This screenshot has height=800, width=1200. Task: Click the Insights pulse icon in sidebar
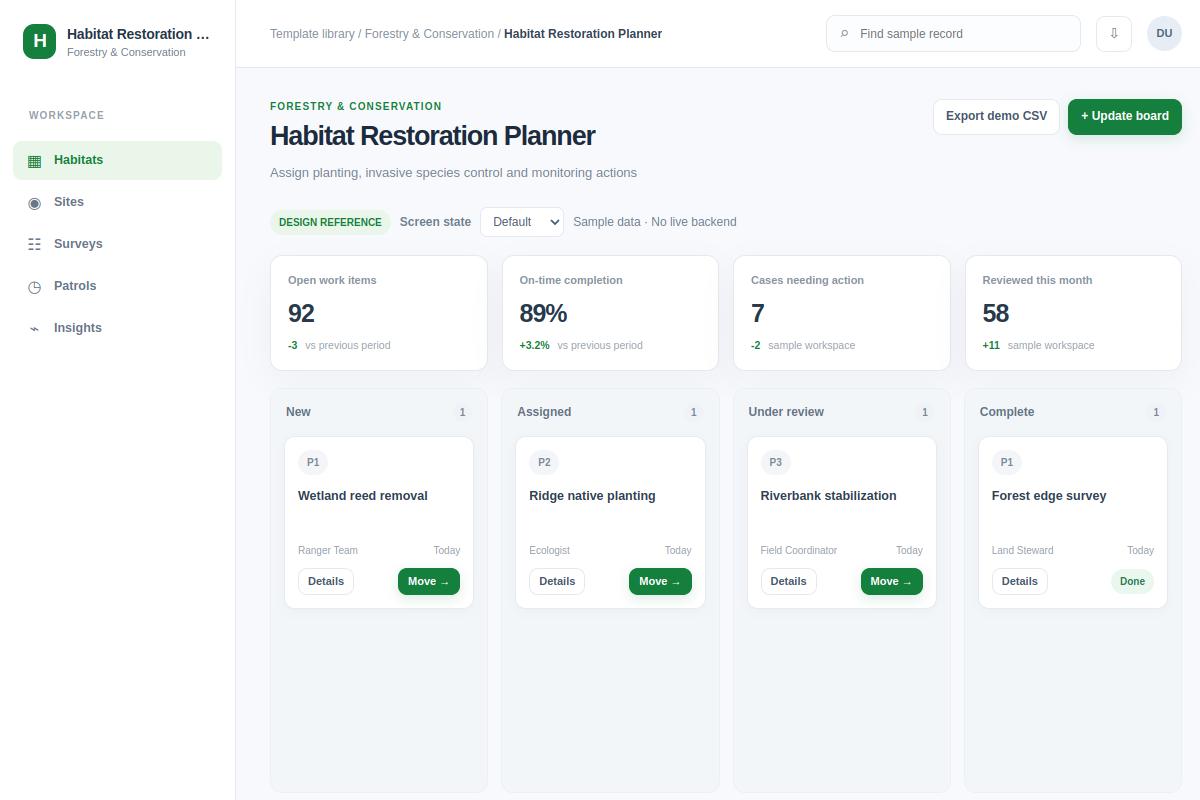(35, 328)
